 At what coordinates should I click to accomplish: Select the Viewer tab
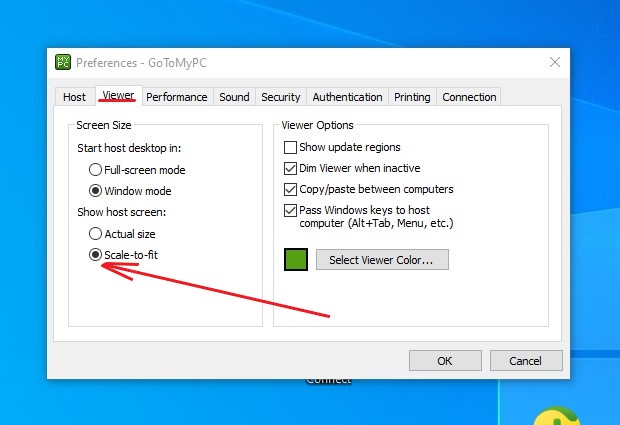[x=118, y=95]
